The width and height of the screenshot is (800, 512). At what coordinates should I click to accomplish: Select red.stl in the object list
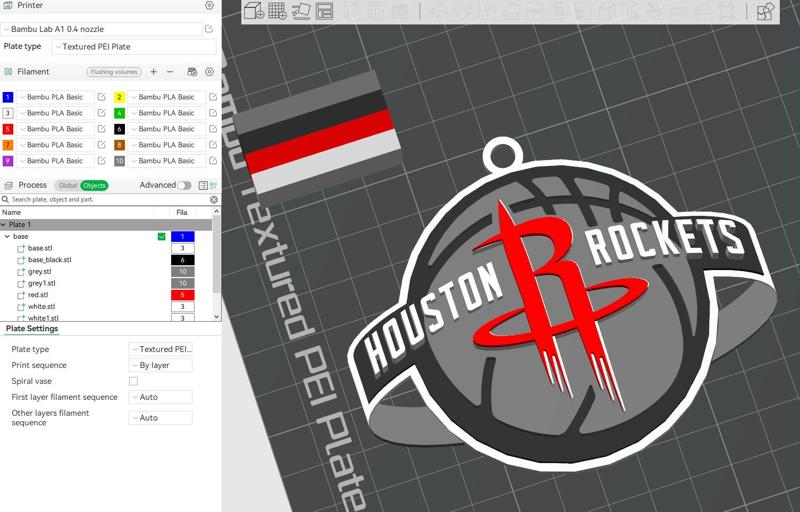[x=38, y=295]
